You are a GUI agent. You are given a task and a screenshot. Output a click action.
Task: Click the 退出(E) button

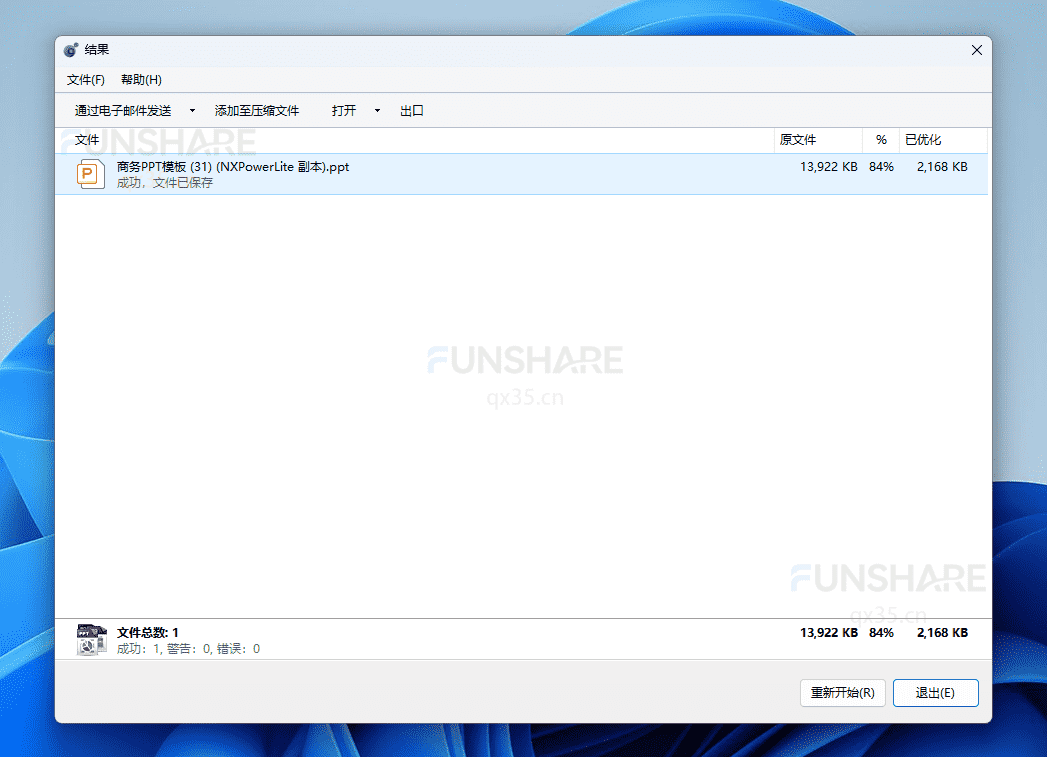[935, 692]
